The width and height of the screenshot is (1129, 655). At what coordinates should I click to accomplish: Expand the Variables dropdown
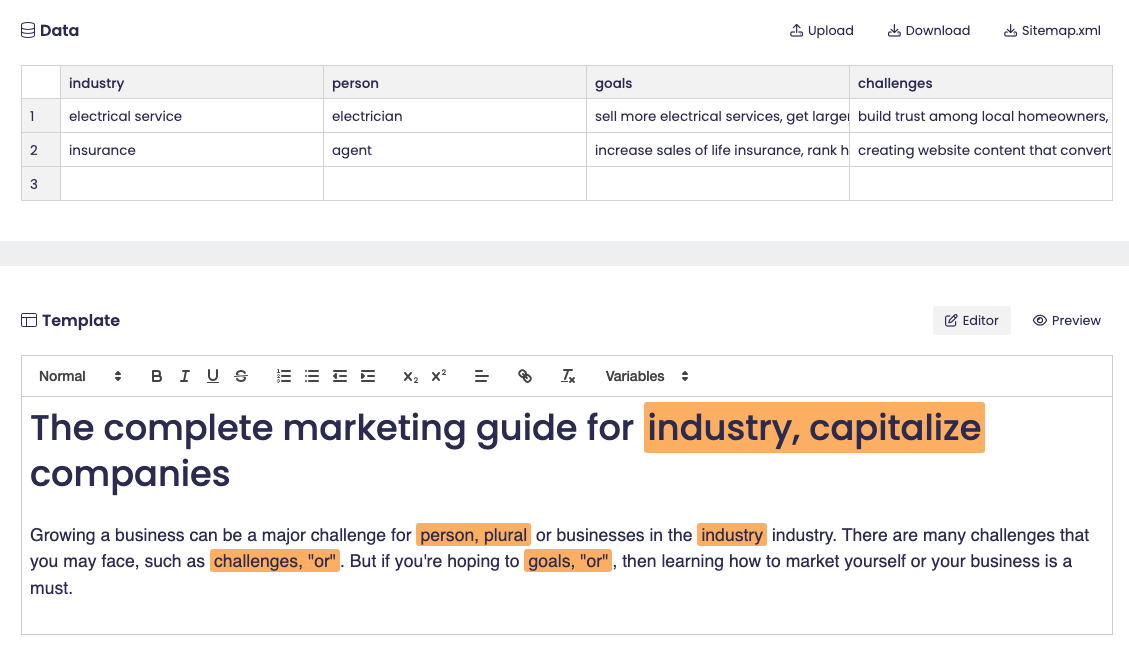pyautogui.click(x=647, y=376)
